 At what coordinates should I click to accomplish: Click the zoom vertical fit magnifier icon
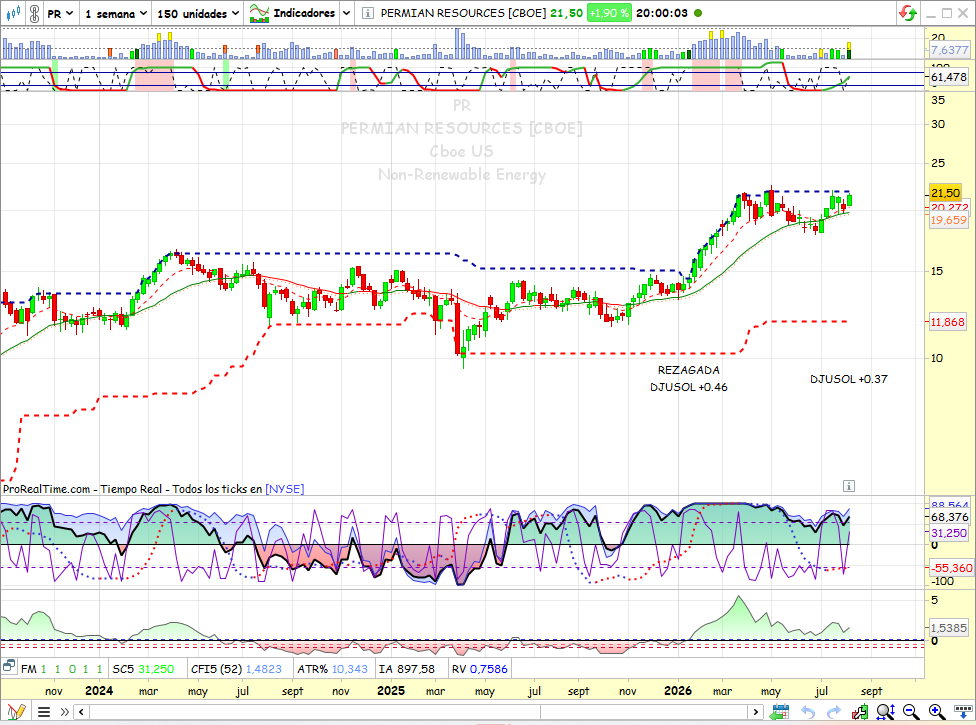coord(886,711)
